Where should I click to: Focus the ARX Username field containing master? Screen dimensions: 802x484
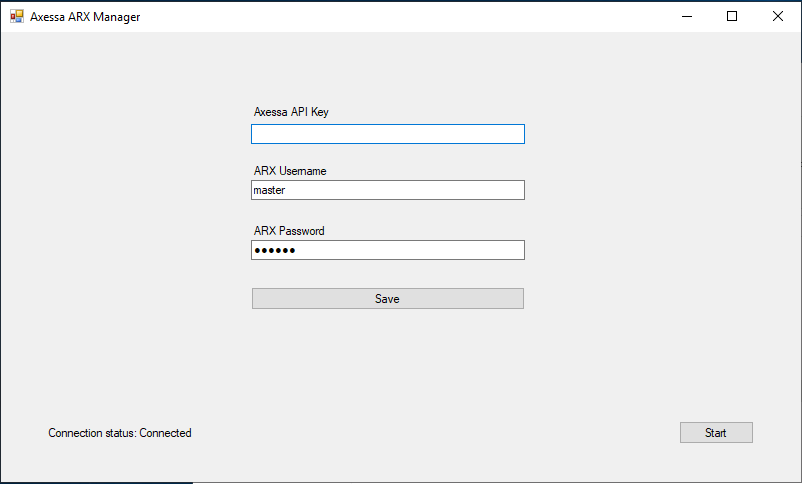[388, 190]
